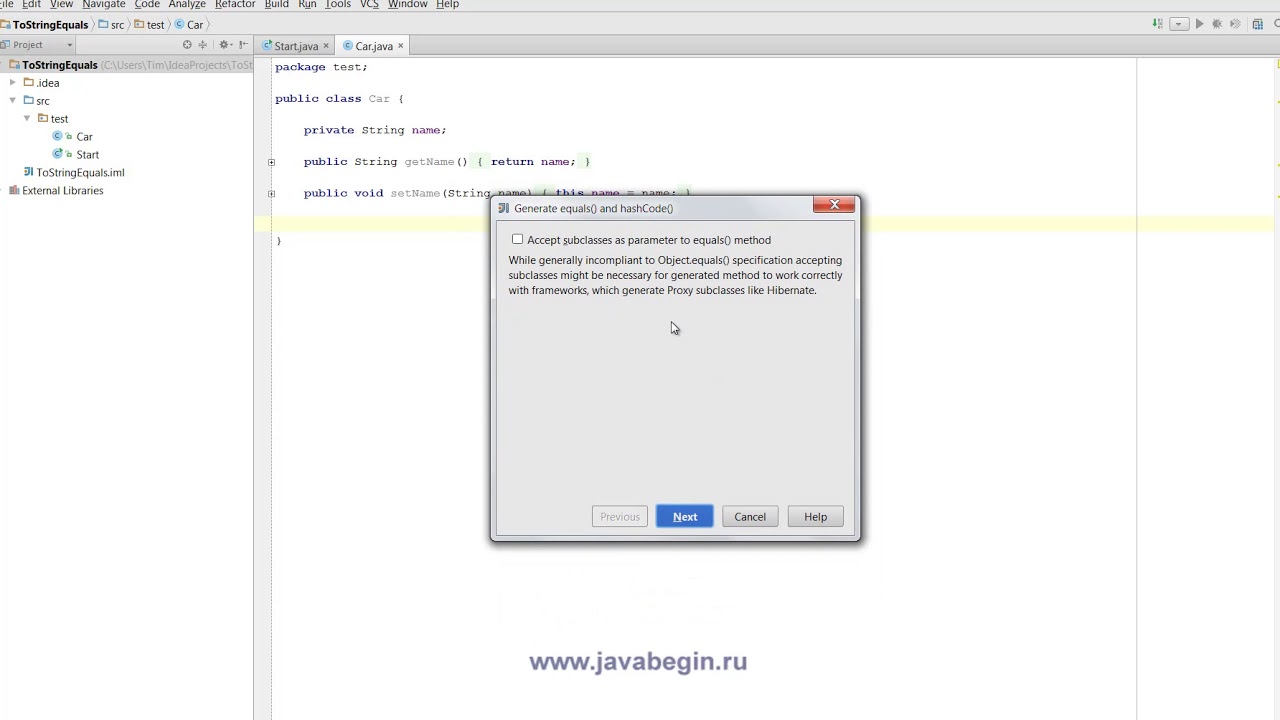Click 'public class Car' line in editor
Viewport: 1280px width, 720px height.
tap(339, 99)
